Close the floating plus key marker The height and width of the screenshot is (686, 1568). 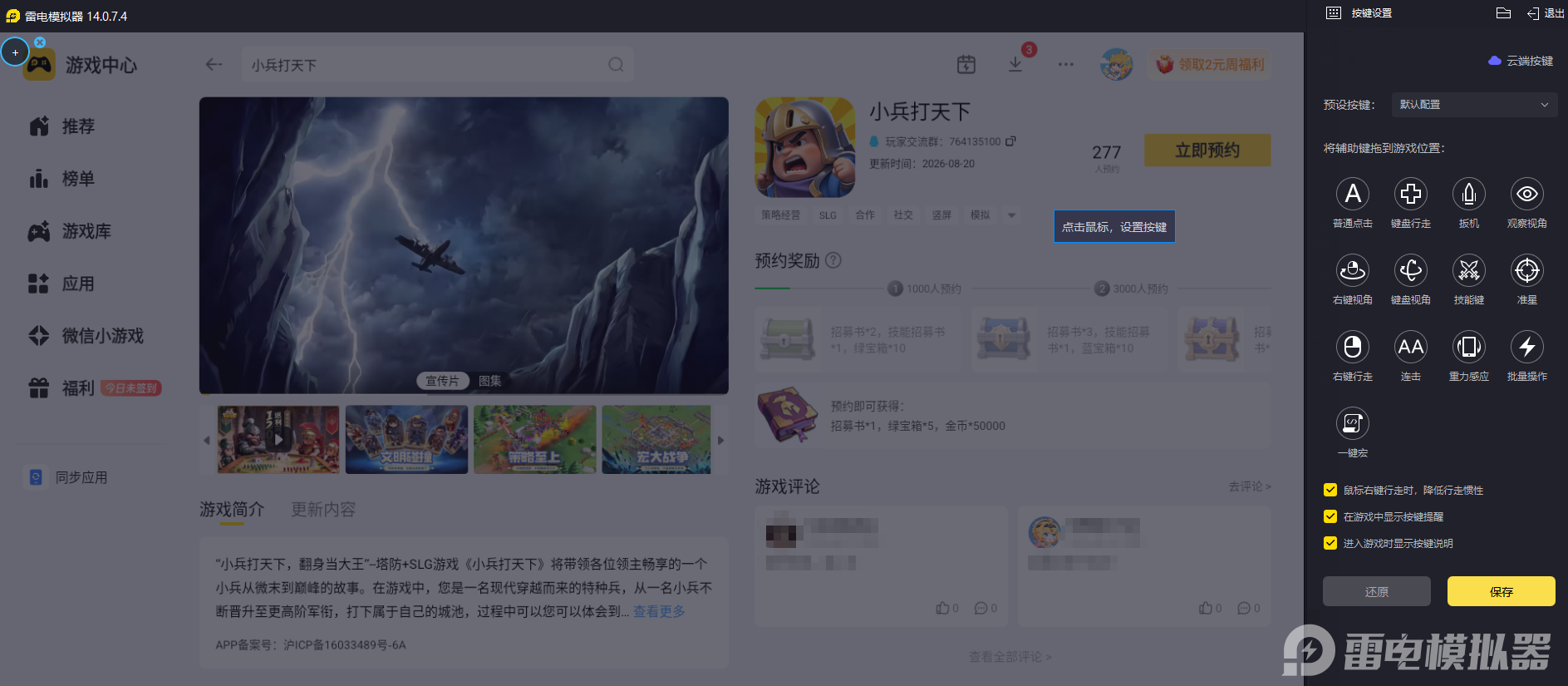pos(40,42)
